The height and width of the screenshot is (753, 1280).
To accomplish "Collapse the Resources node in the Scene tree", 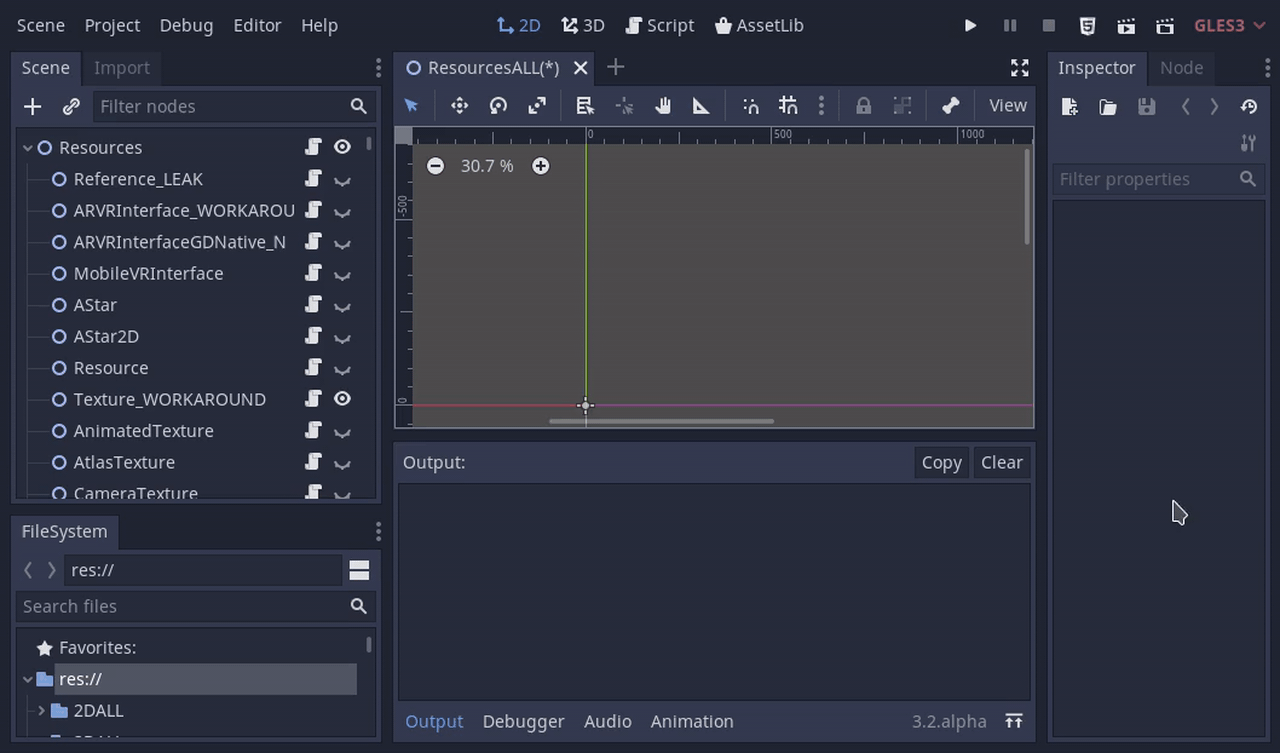I will coord(27,146).
